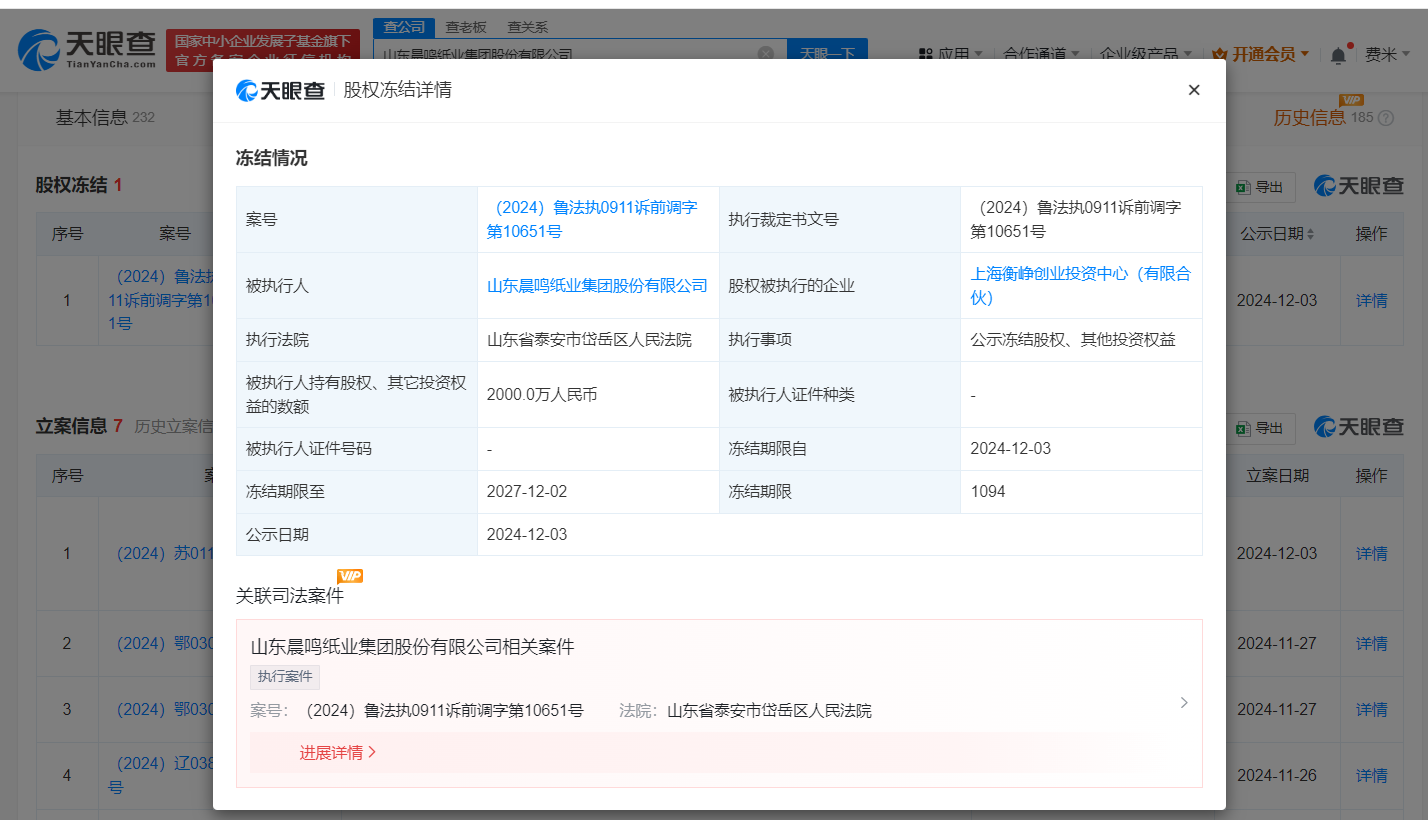The image size is (1428, 820).
Task: Click 导出 button in 股权冻结 section
Action: 1260,187
